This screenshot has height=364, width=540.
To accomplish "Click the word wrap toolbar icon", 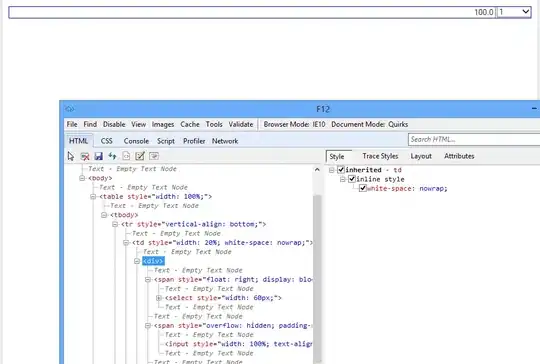I will (154, 156).
